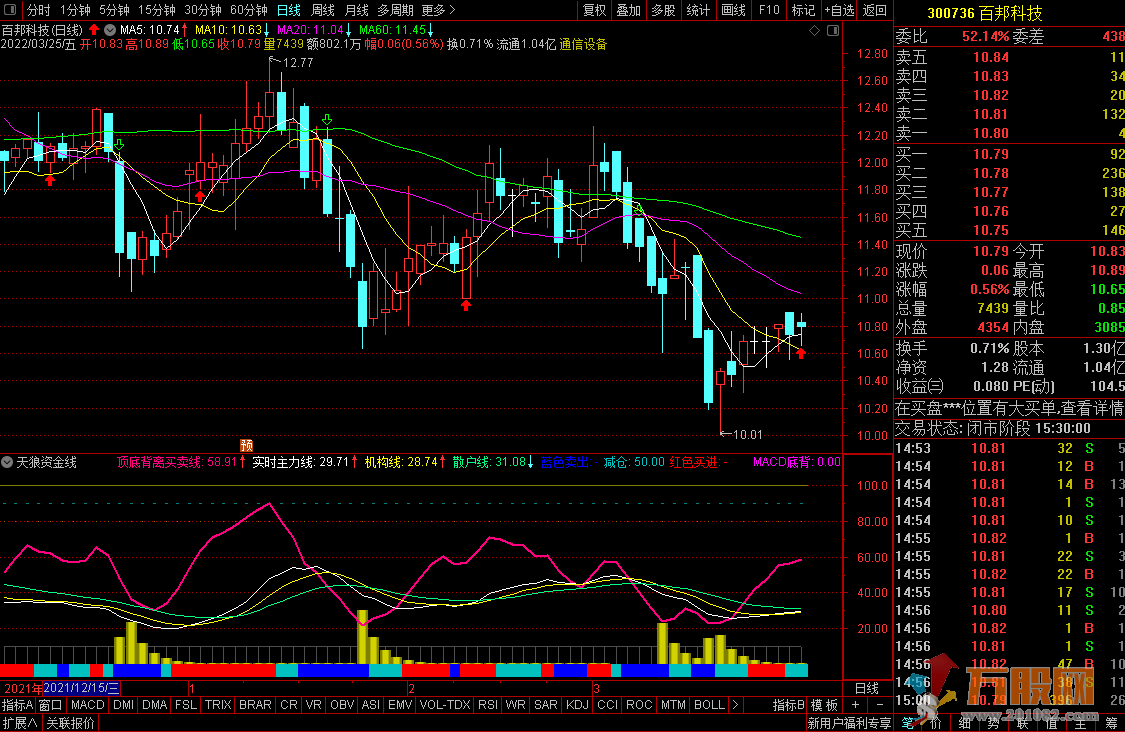The image size is (1125, 732).
Task: Click the 标记 mark button
Action: [x=803, y=10]
